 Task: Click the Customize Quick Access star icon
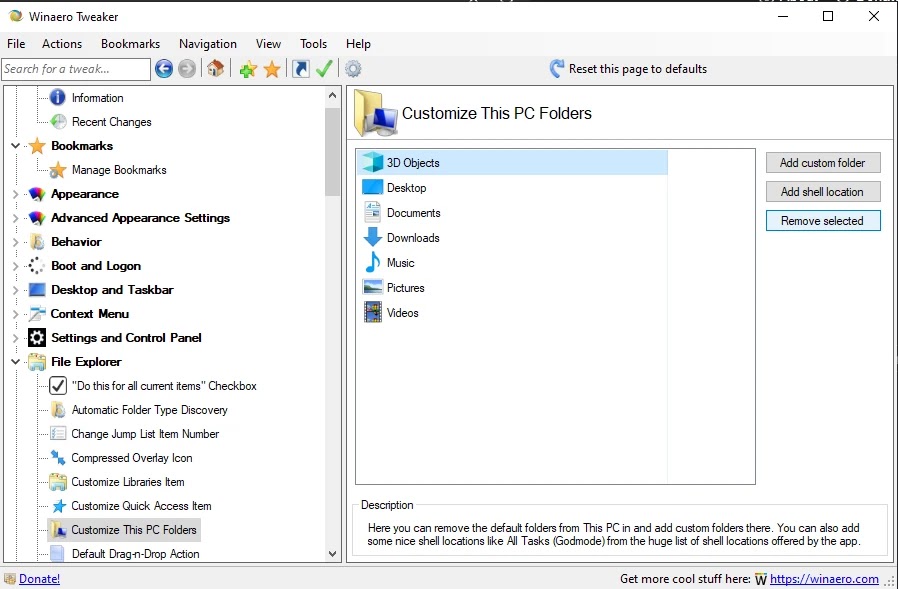pos(58,506)
